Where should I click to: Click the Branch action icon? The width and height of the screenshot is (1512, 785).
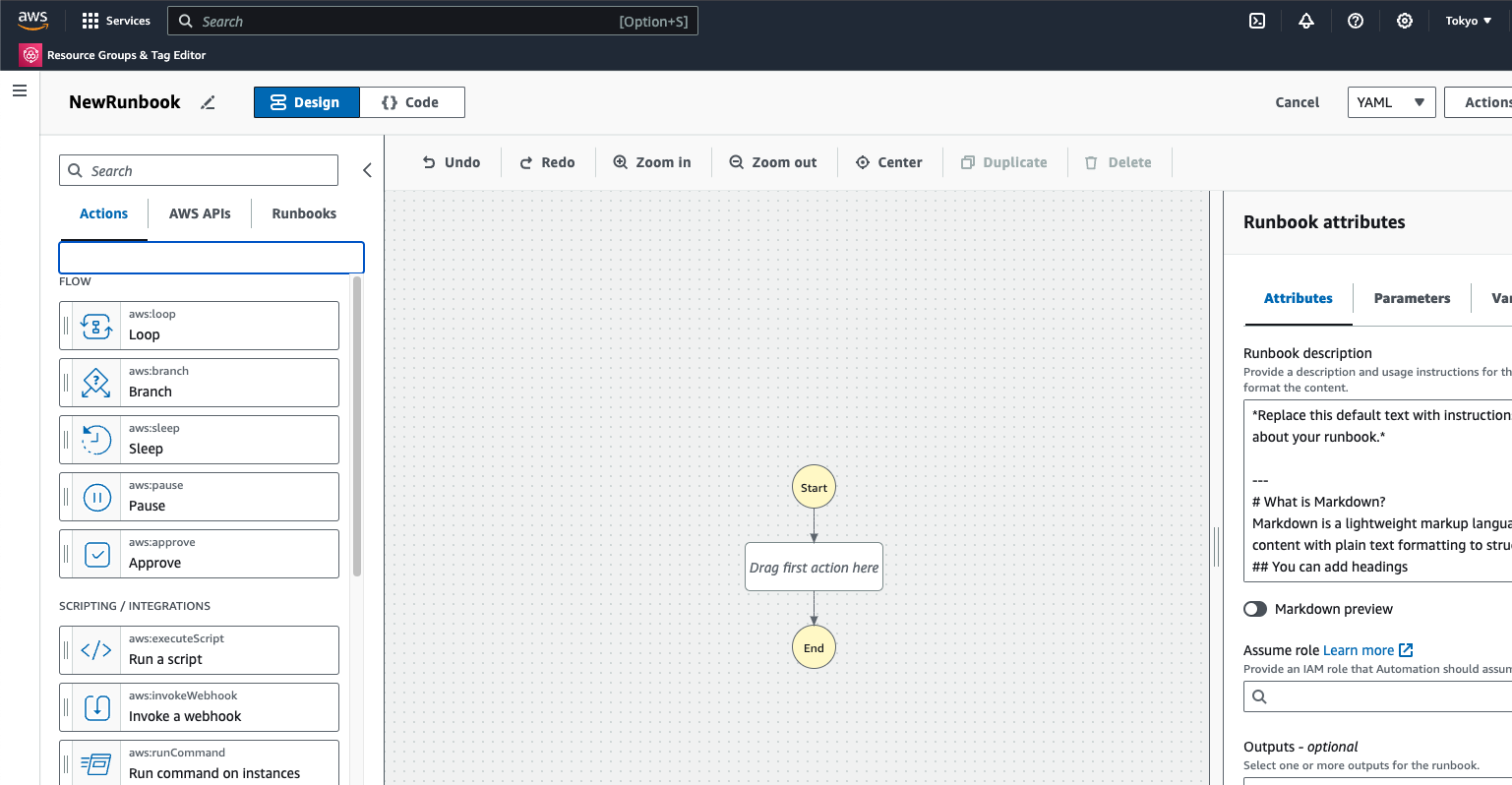[96, 383]
